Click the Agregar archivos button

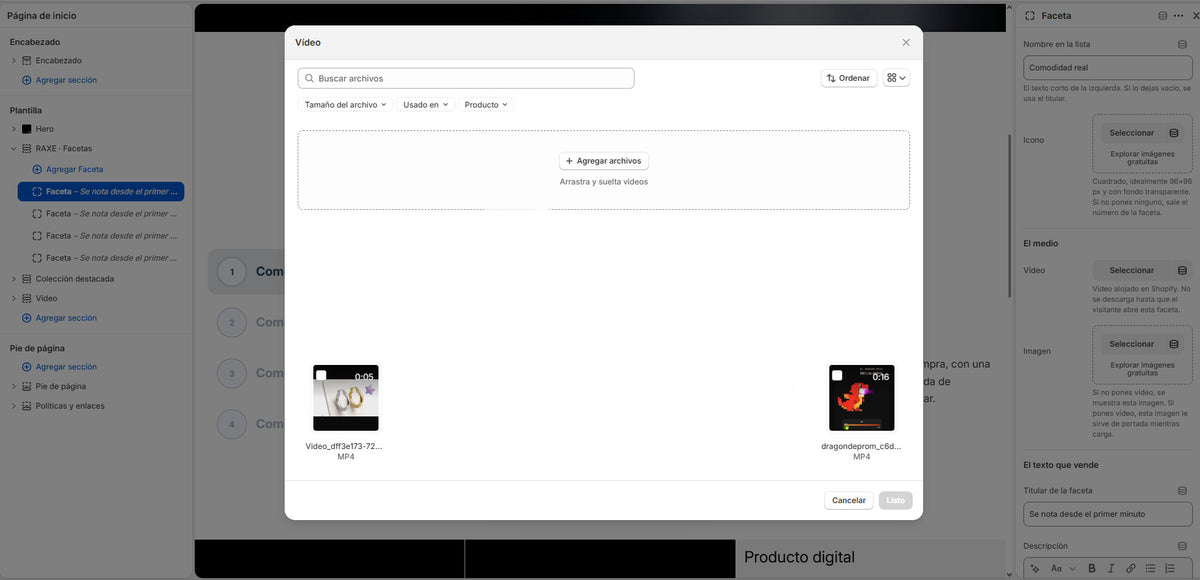point(604,160)
